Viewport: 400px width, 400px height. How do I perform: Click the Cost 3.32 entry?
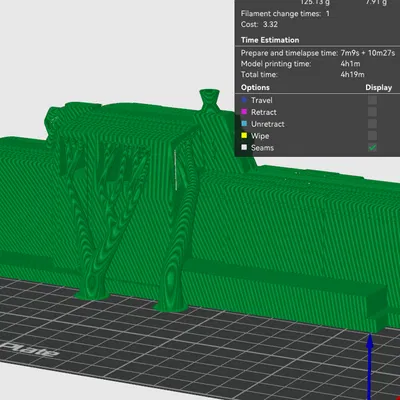click(259, 24)
